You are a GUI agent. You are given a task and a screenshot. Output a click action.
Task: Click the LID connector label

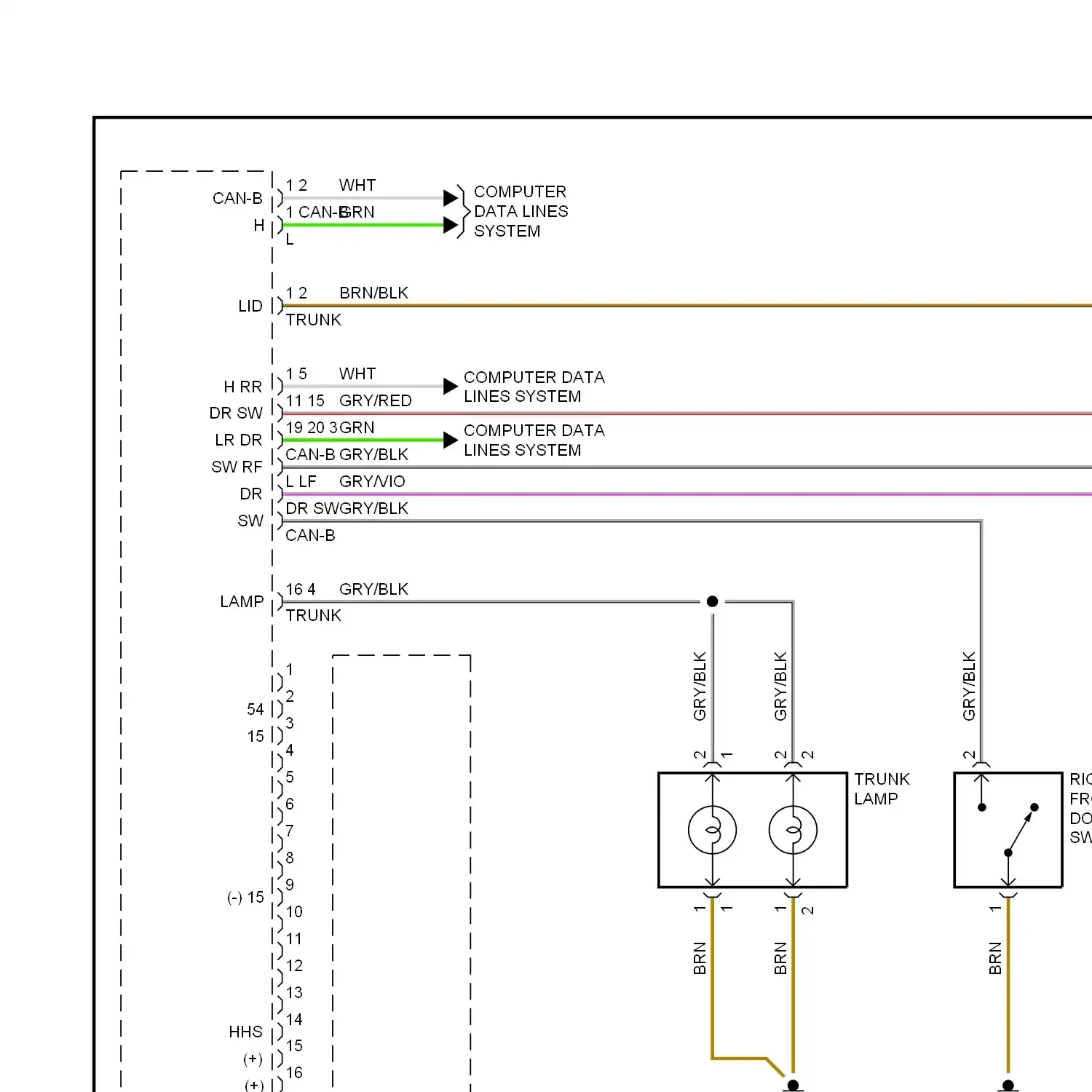(250, 306)
